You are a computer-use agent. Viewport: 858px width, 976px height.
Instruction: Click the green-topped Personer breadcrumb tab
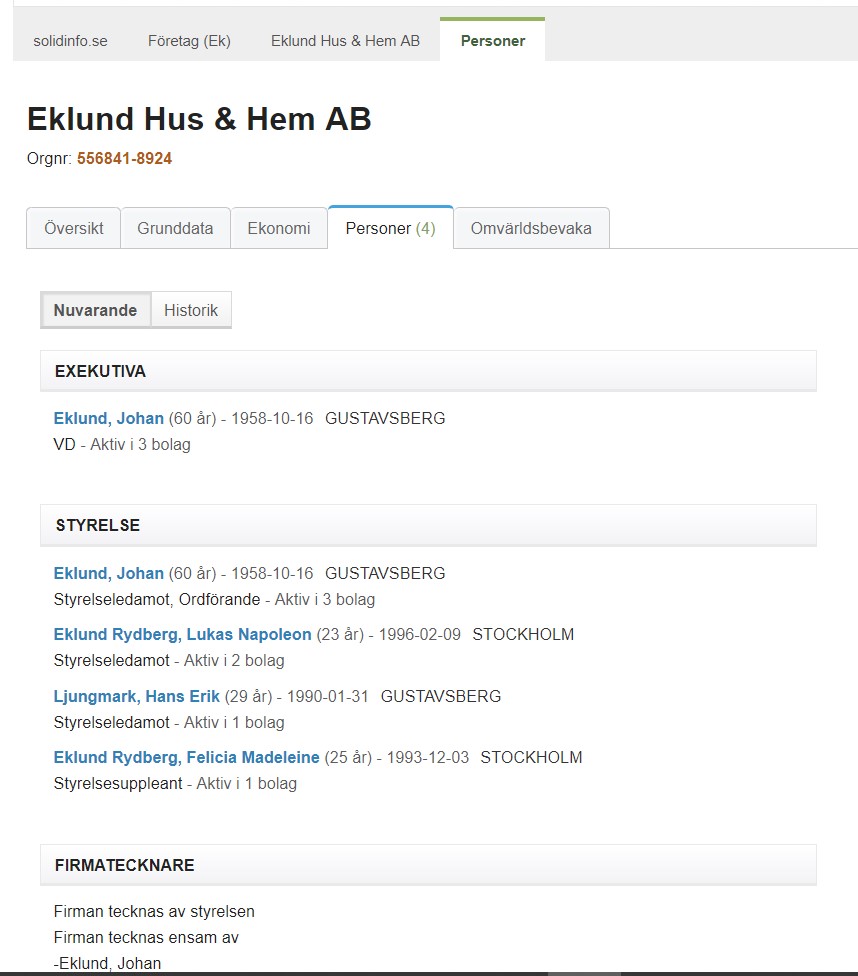(492, 41)
